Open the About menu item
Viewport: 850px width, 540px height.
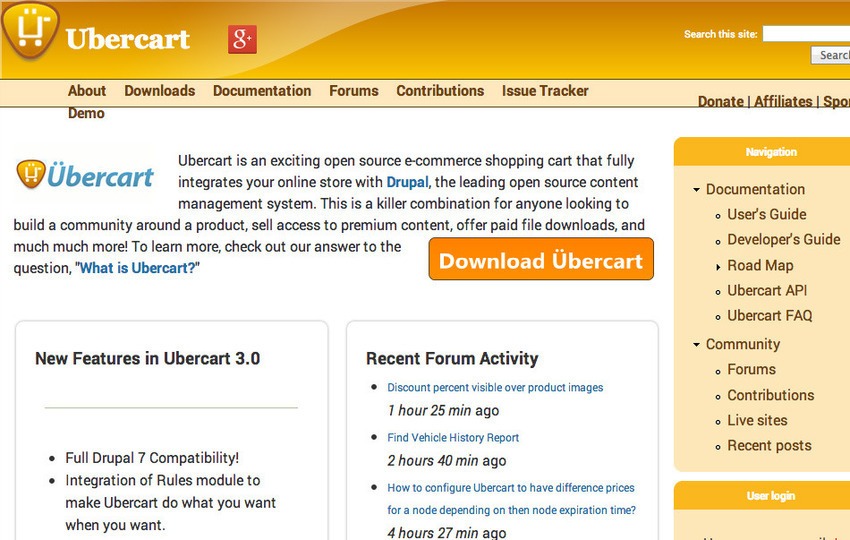coord(87,91)
